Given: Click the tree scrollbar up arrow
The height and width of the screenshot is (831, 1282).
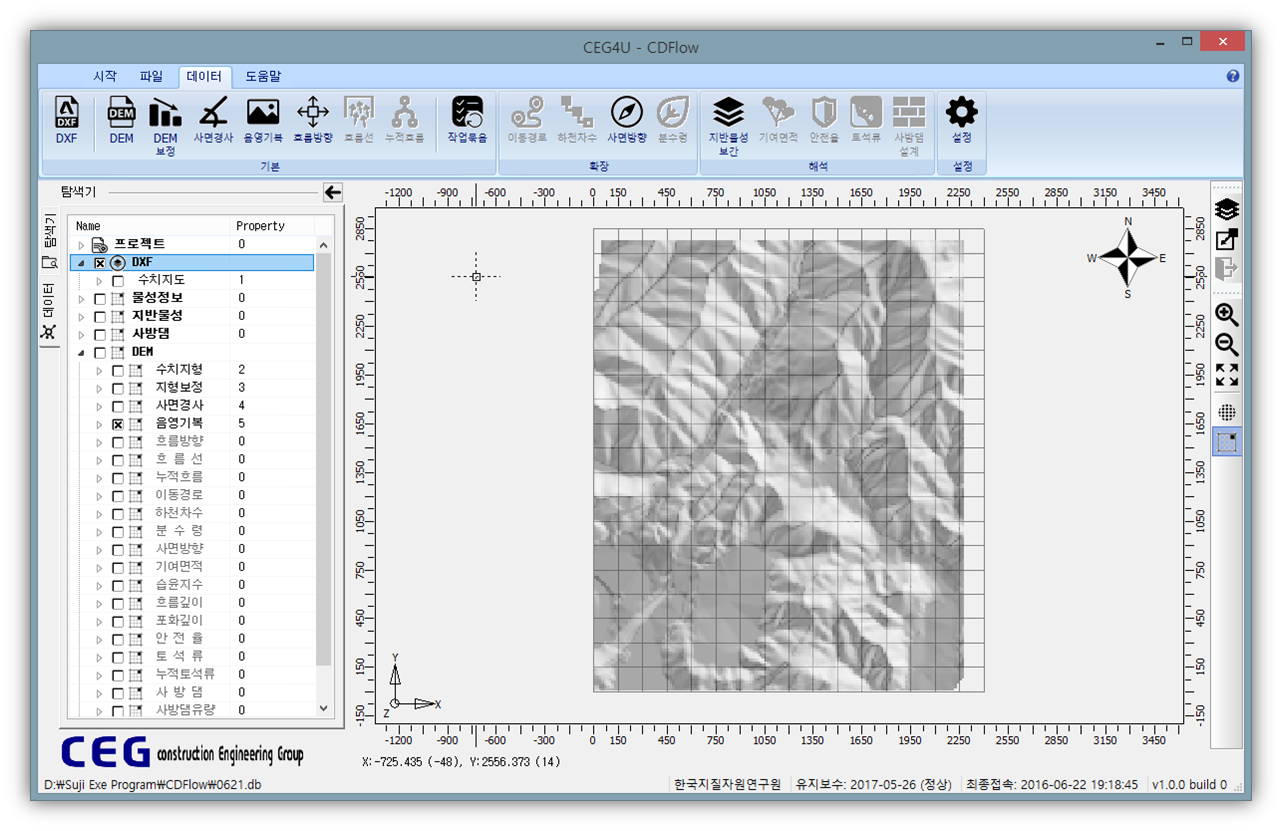Looking at the screenshot, I should (x=323, y=245).
